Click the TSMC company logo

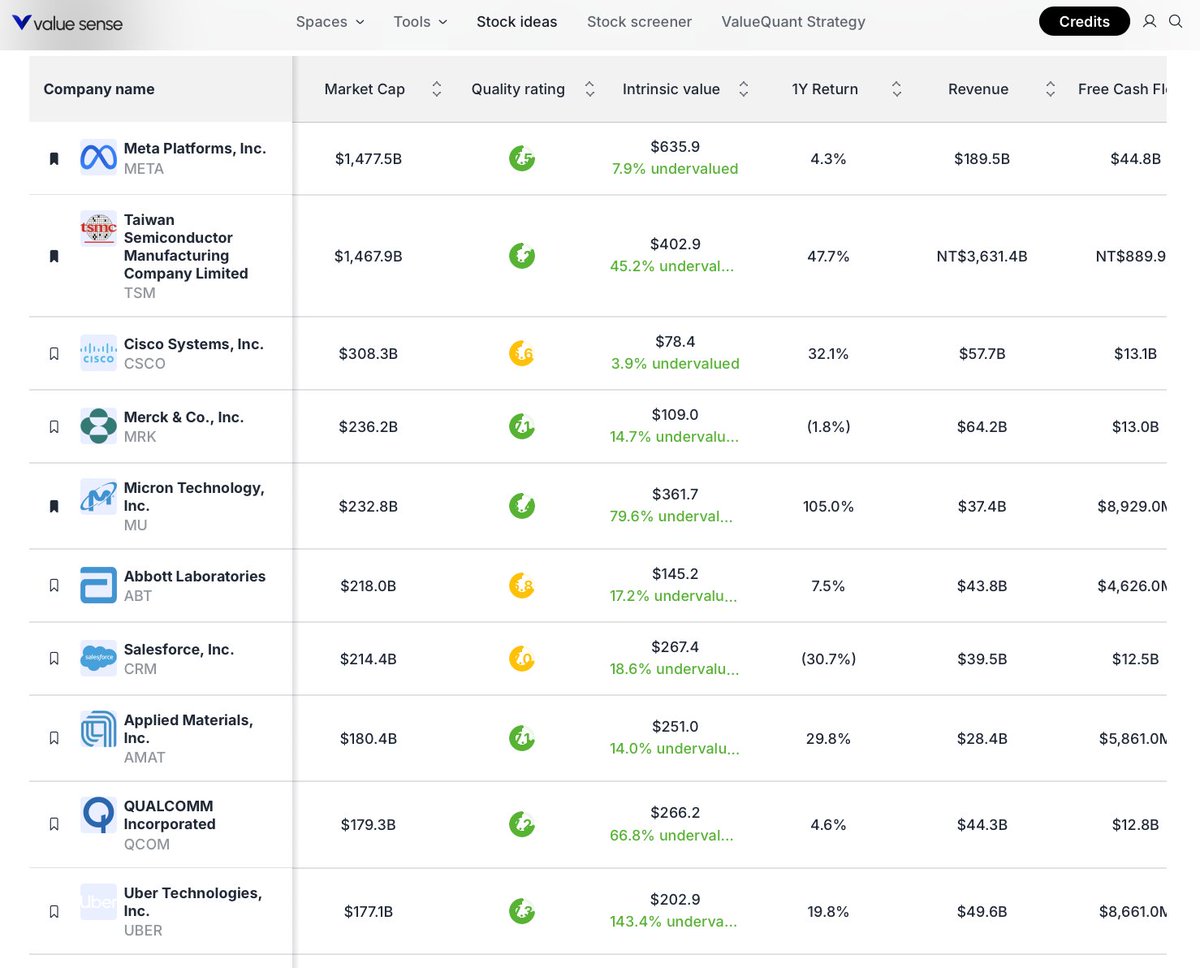pyautogui.click(x=98, y=229)
